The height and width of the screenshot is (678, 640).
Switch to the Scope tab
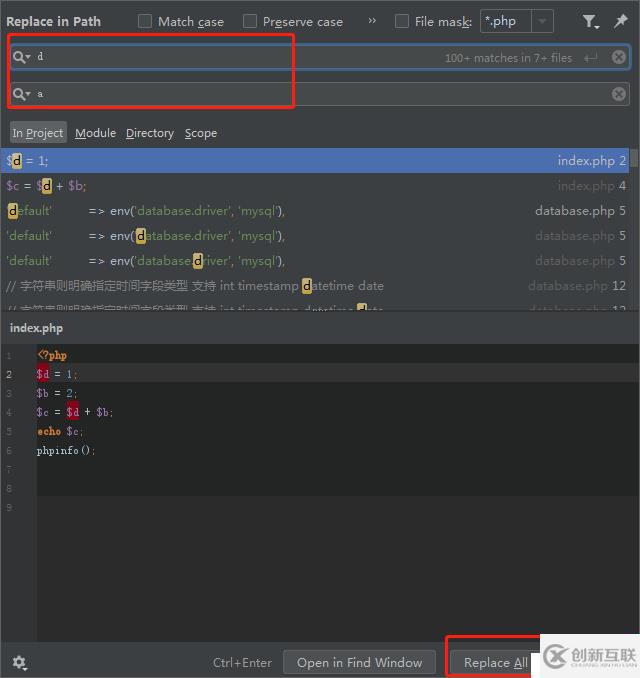point(201,133)
